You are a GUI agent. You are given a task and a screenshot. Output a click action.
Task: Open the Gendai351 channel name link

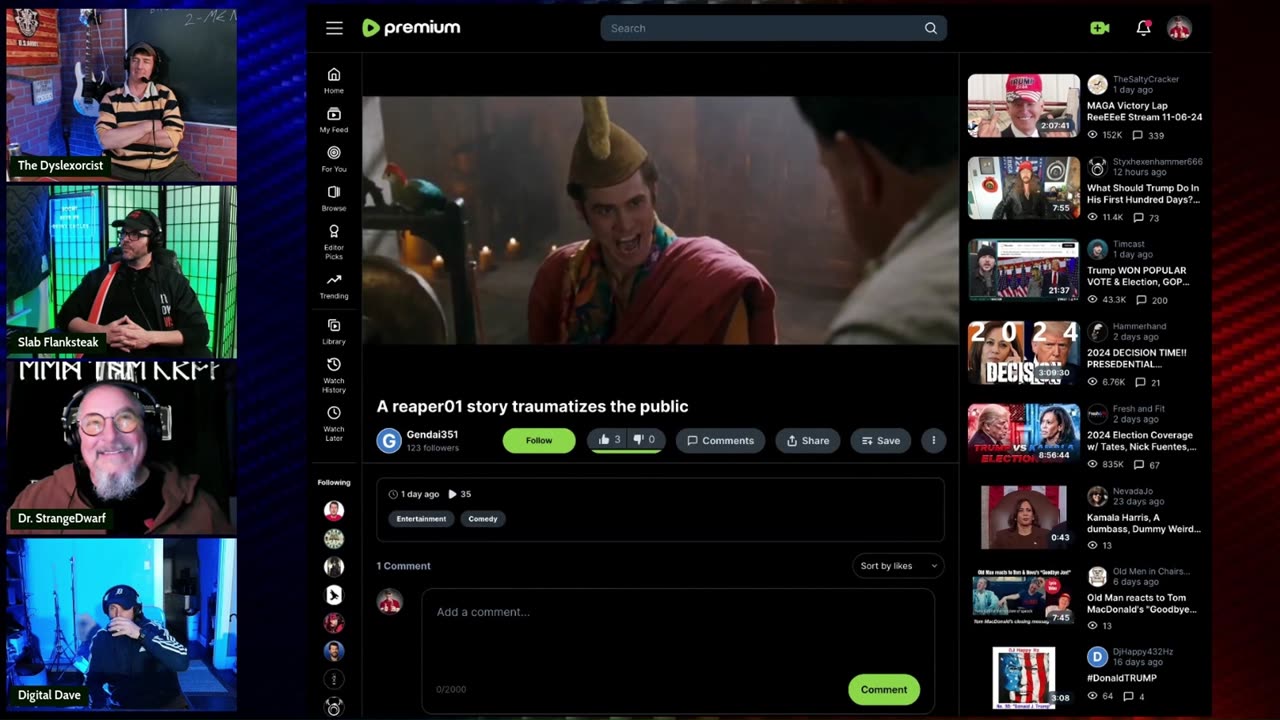(x=432, y=435)
